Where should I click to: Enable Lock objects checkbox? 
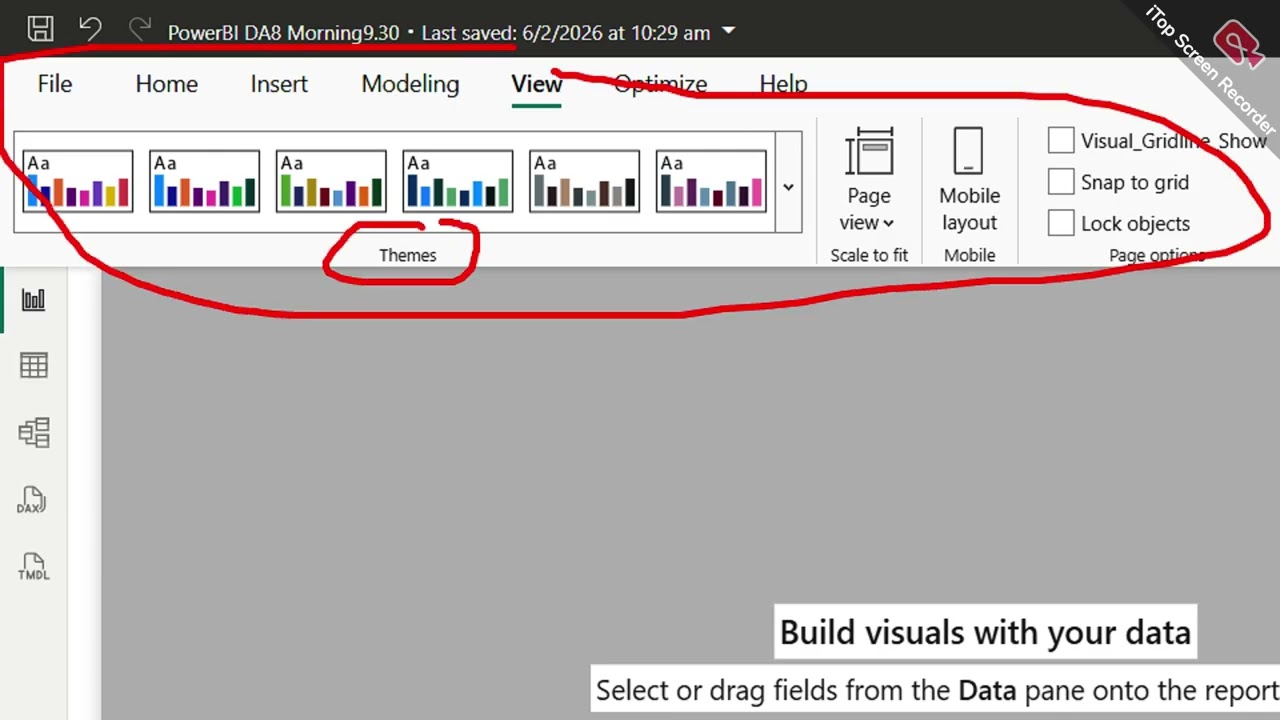coord(1061,223)
